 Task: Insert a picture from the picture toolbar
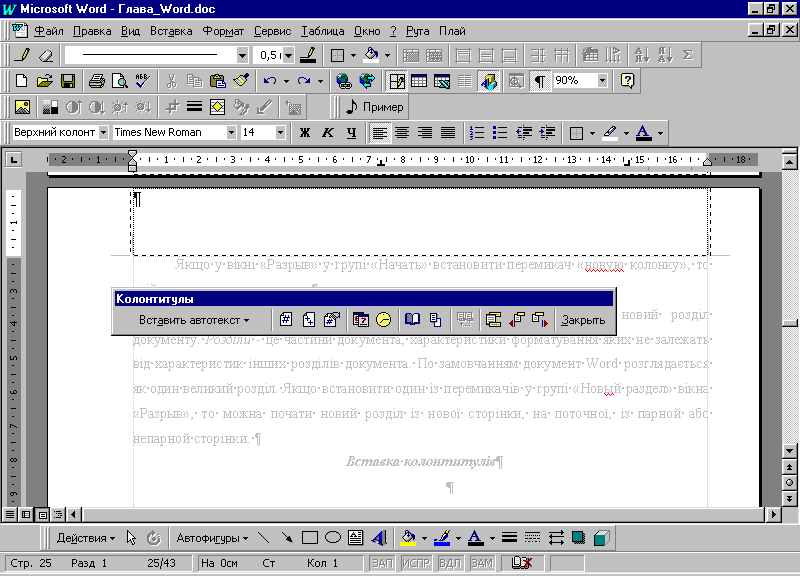[22, 107]
